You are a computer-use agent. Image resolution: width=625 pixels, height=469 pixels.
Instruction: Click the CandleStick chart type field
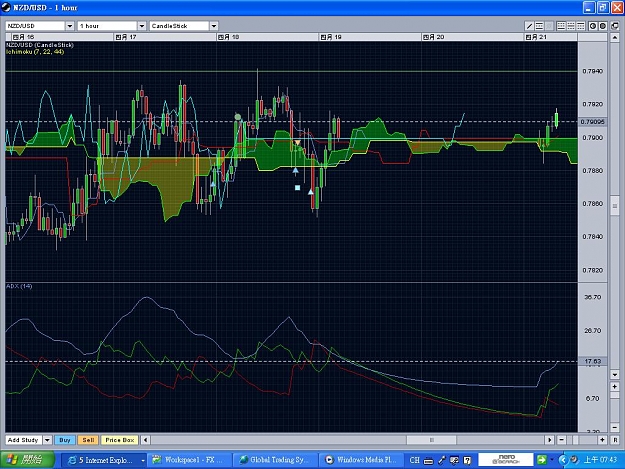click(x=180, y=26)
